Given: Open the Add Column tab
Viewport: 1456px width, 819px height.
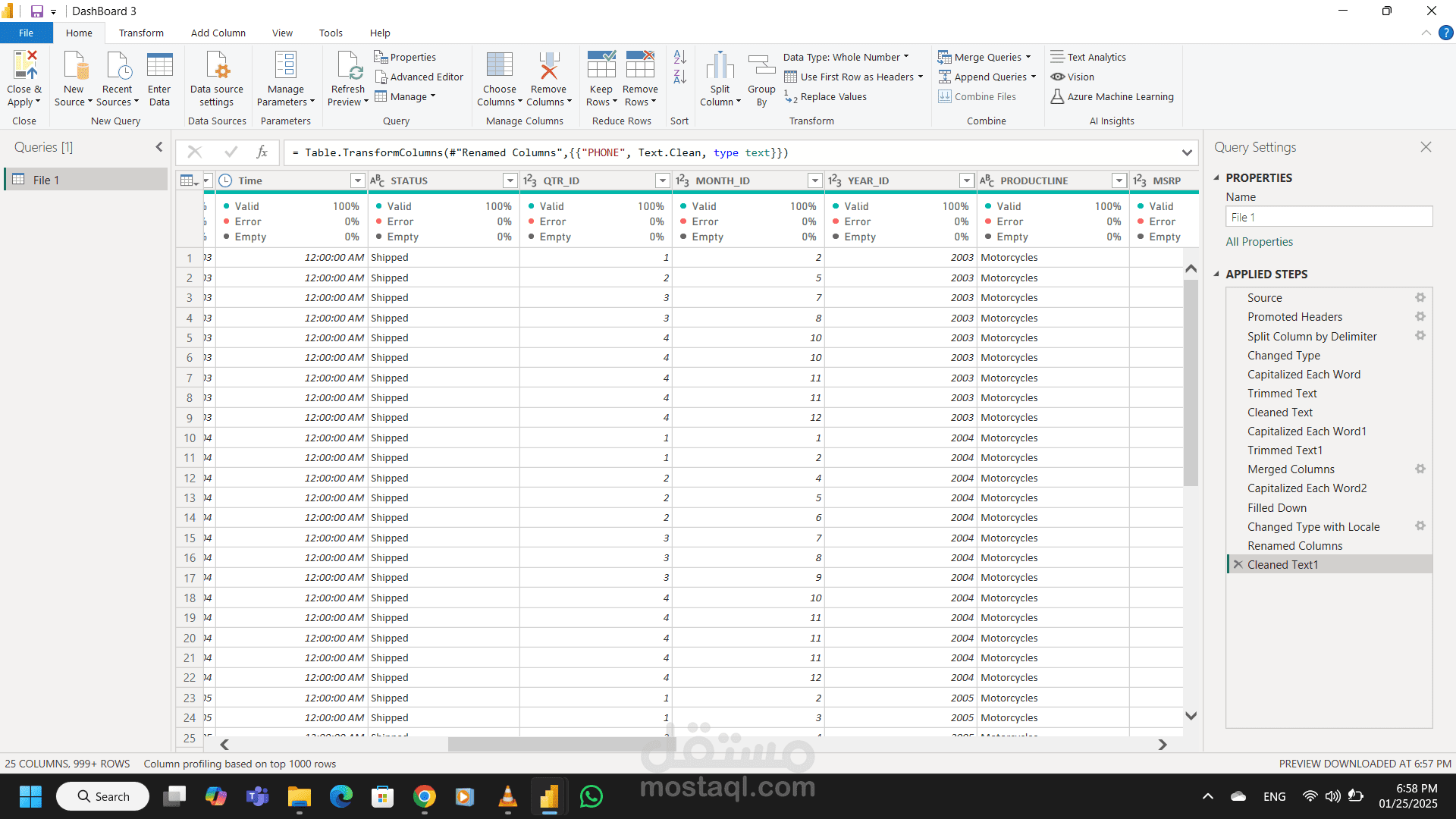Looking at the screenshot, I should pyautogui.click(x=218, y=33).
